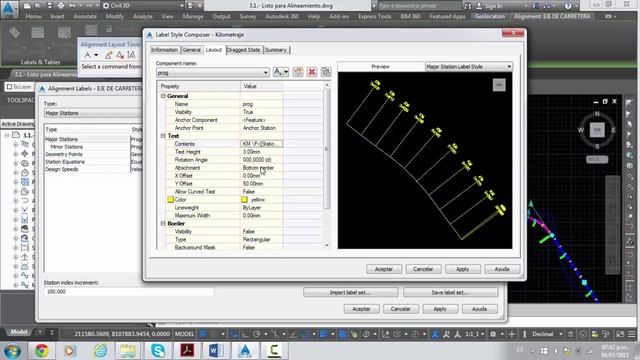Click the Windows Start button
Screen dimensions: 640x360
(x=12, y=351)
